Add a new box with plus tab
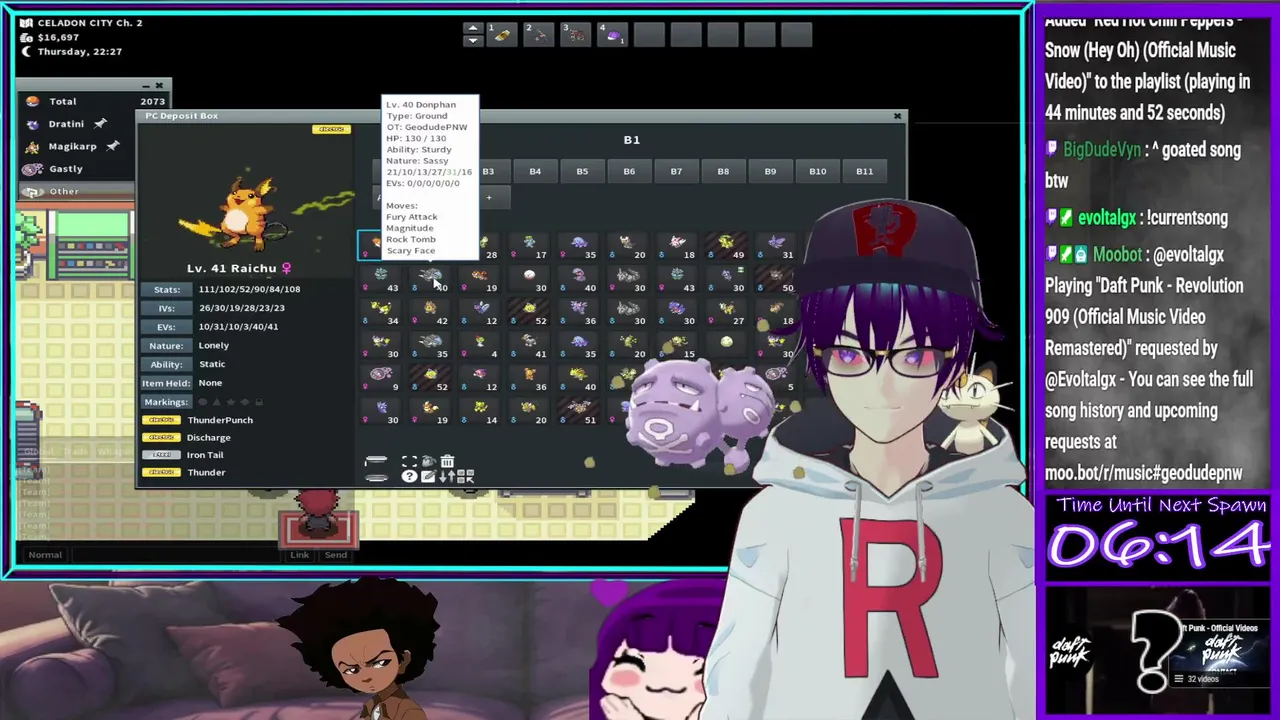The width and height of the screenshot is (1280, 720). coord(489,197)
